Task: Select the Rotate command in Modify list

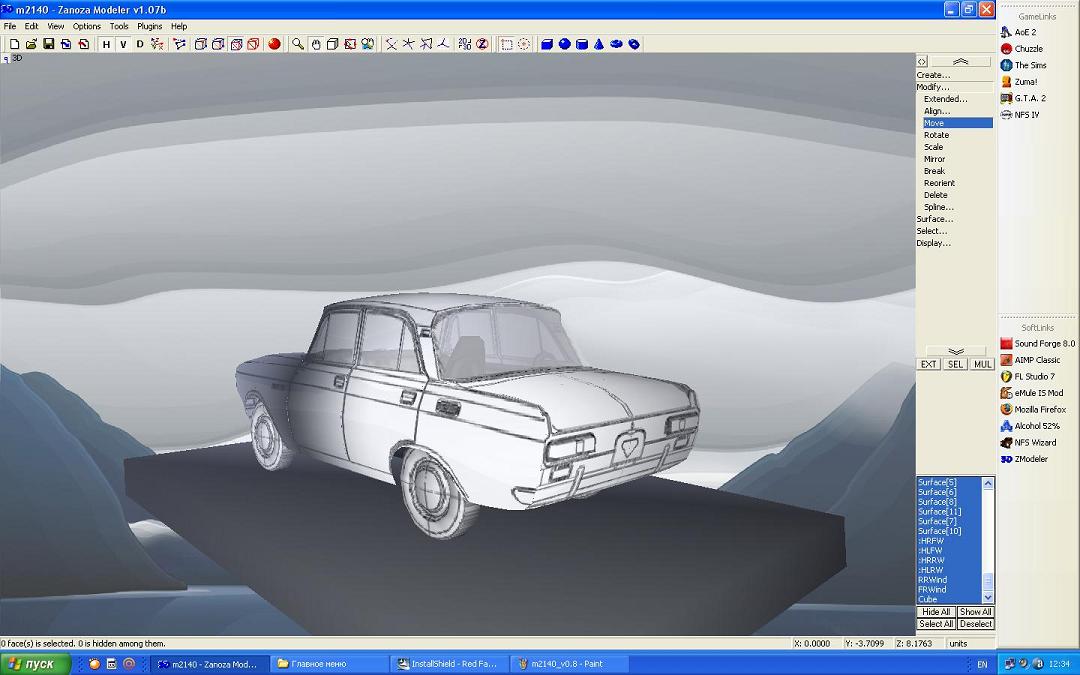Action: pos(936,135)
